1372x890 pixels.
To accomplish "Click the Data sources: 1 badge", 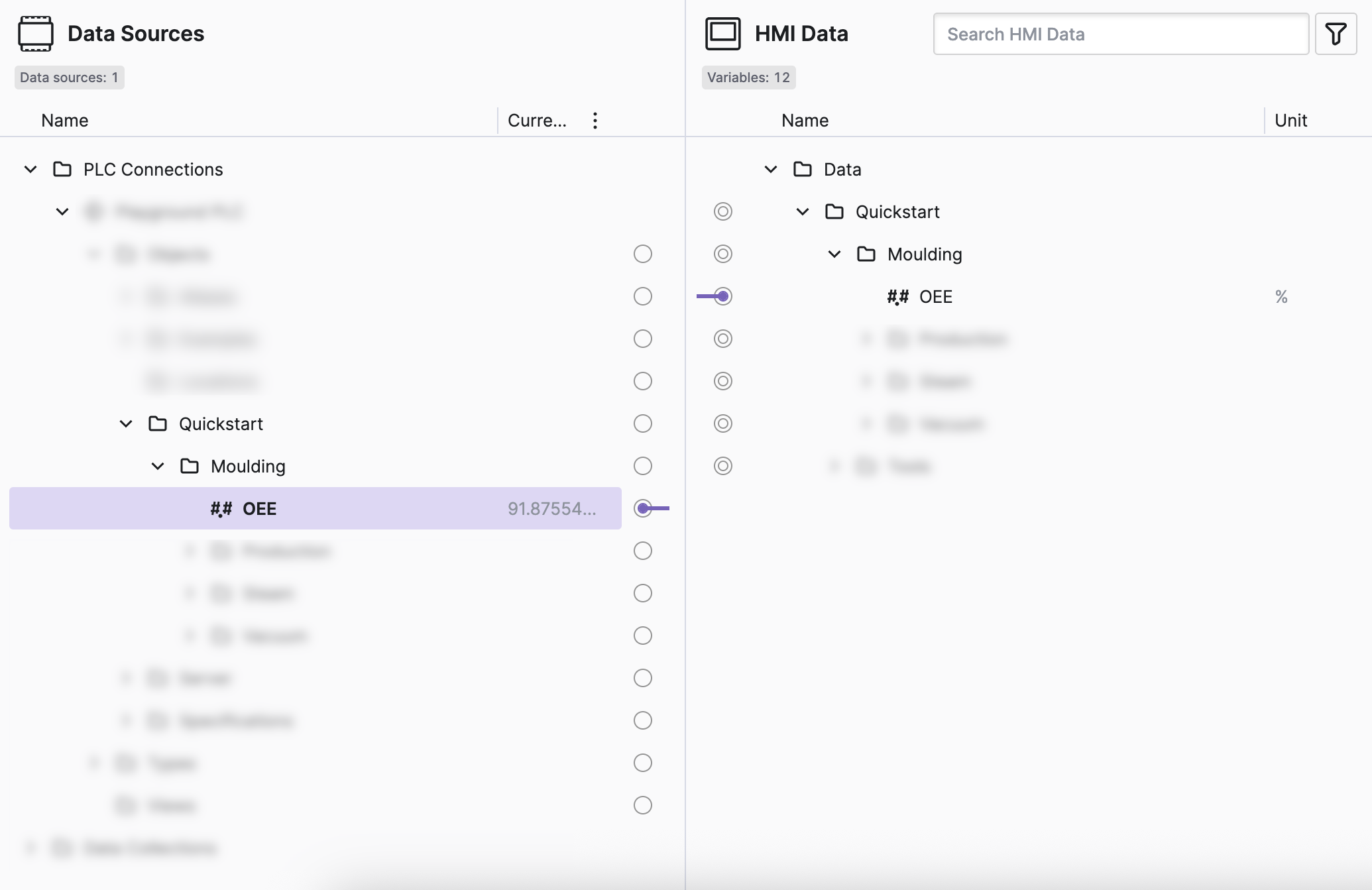I will tap(69, 78).
